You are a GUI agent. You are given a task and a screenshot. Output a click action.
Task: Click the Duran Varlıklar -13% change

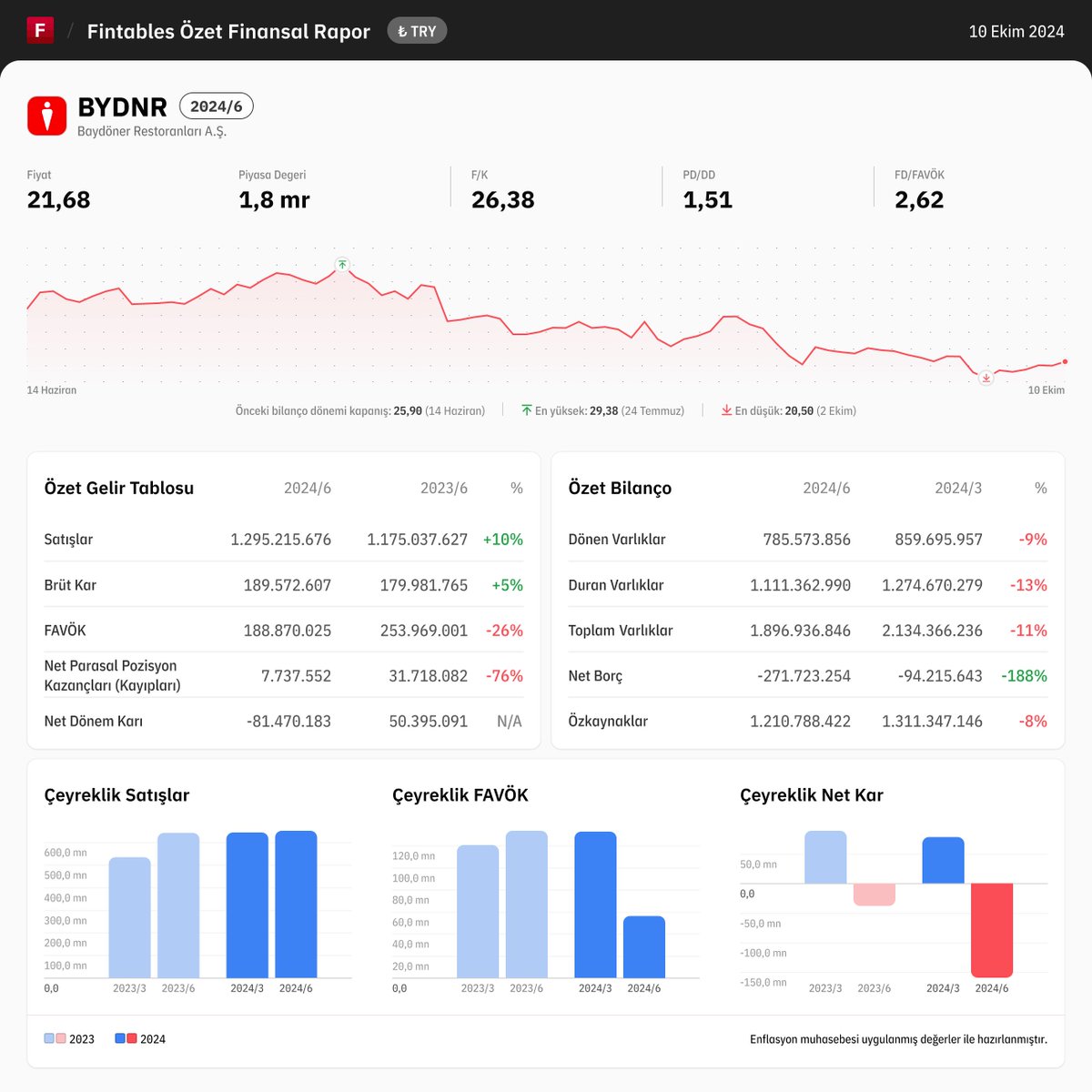(x=1028, y=585)
